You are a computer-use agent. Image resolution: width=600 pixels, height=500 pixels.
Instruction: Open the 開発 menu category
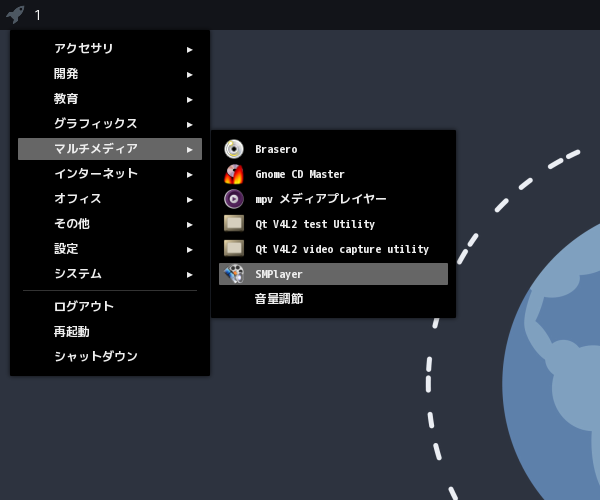click(x=110, y=74)
